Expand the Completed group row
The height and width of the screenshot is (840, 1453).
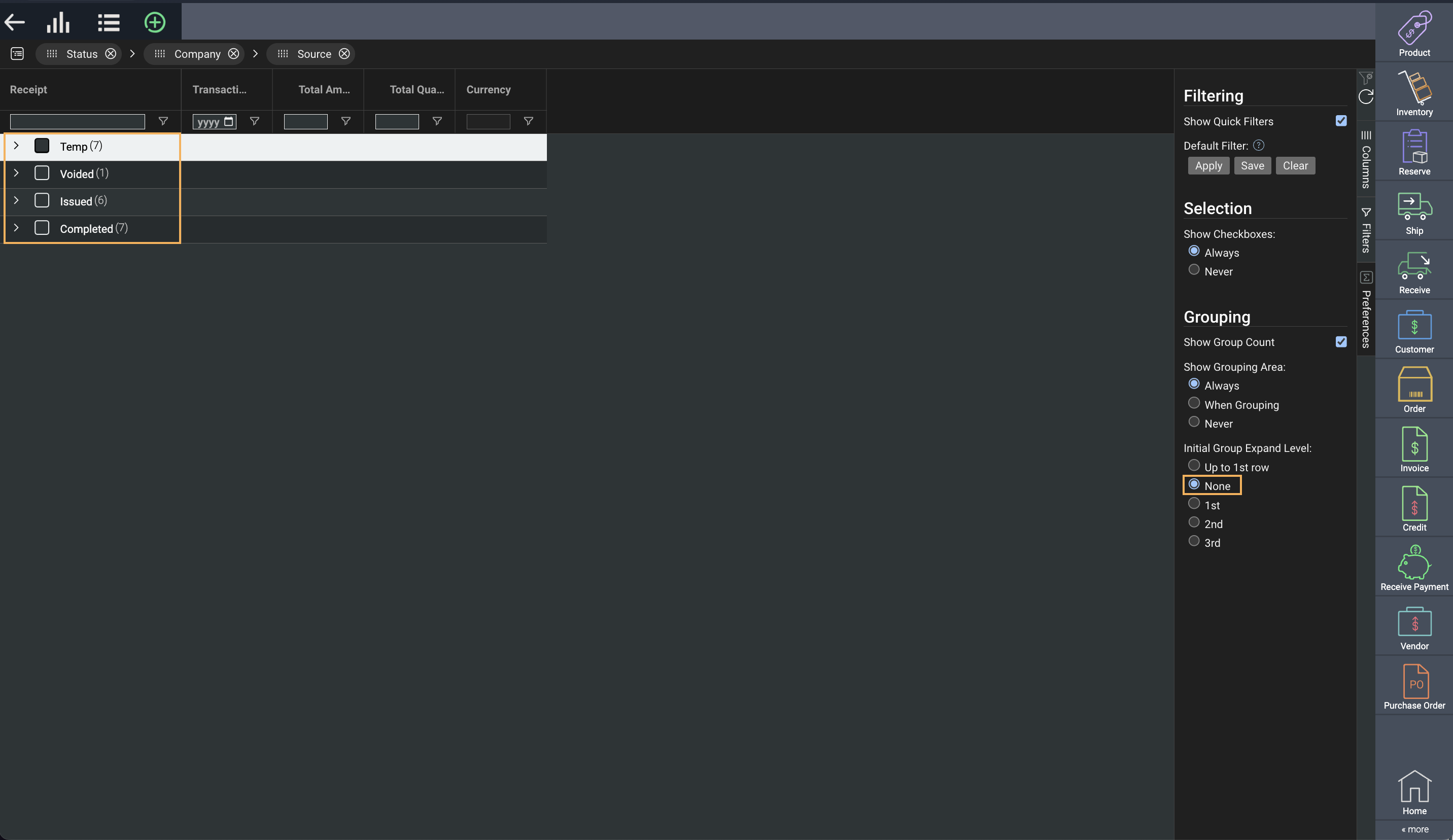coord(16,228)
